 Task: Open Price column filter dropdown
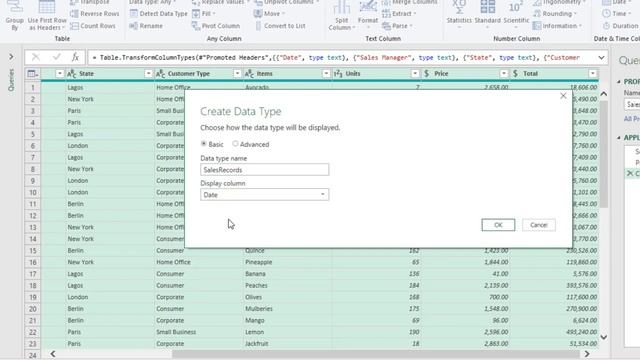coord(504,73)
